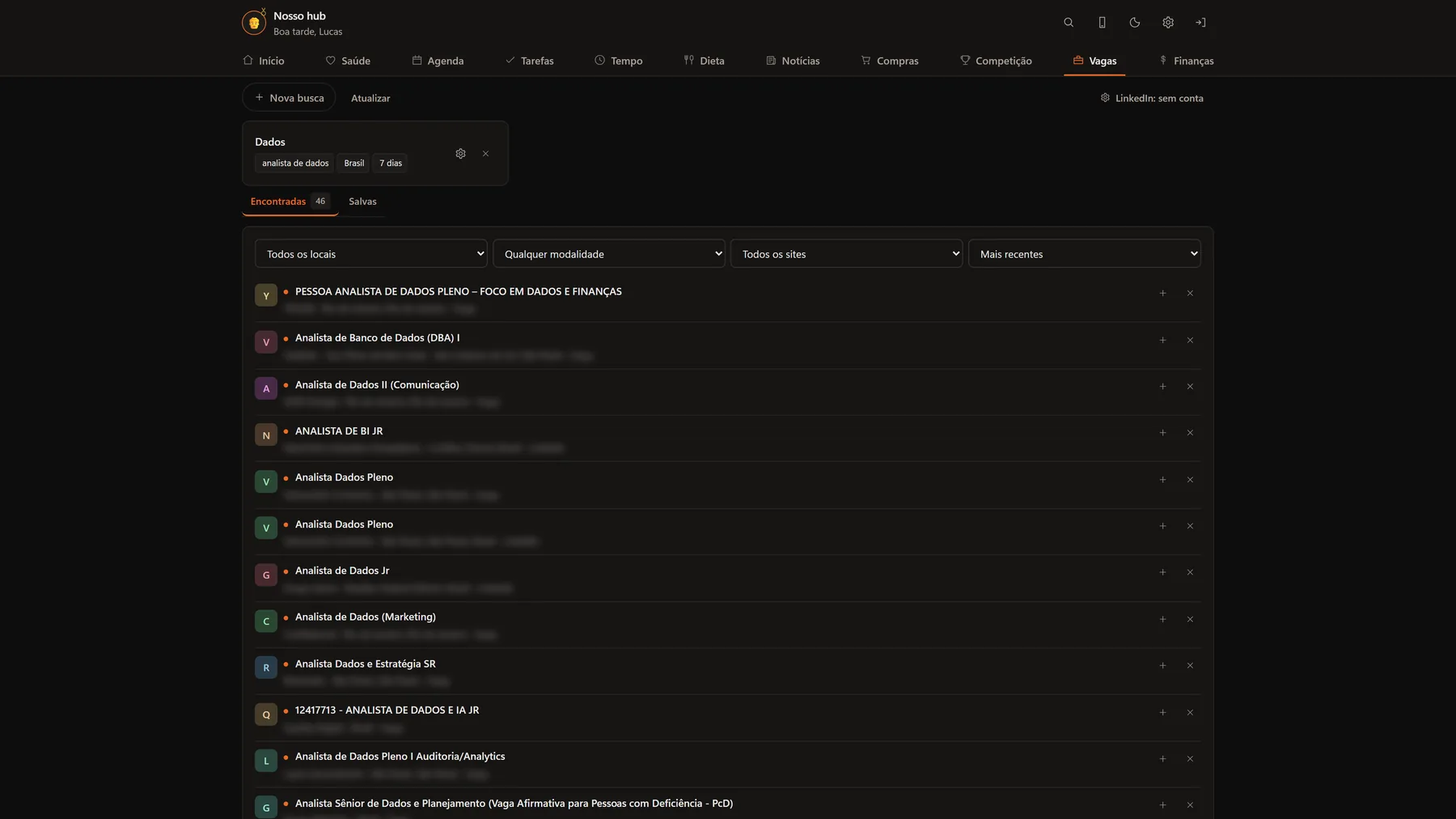Viewport: 1456px width, 819px height.
Task: Click the Brasil location tag
Action: [x=353, y=163]
